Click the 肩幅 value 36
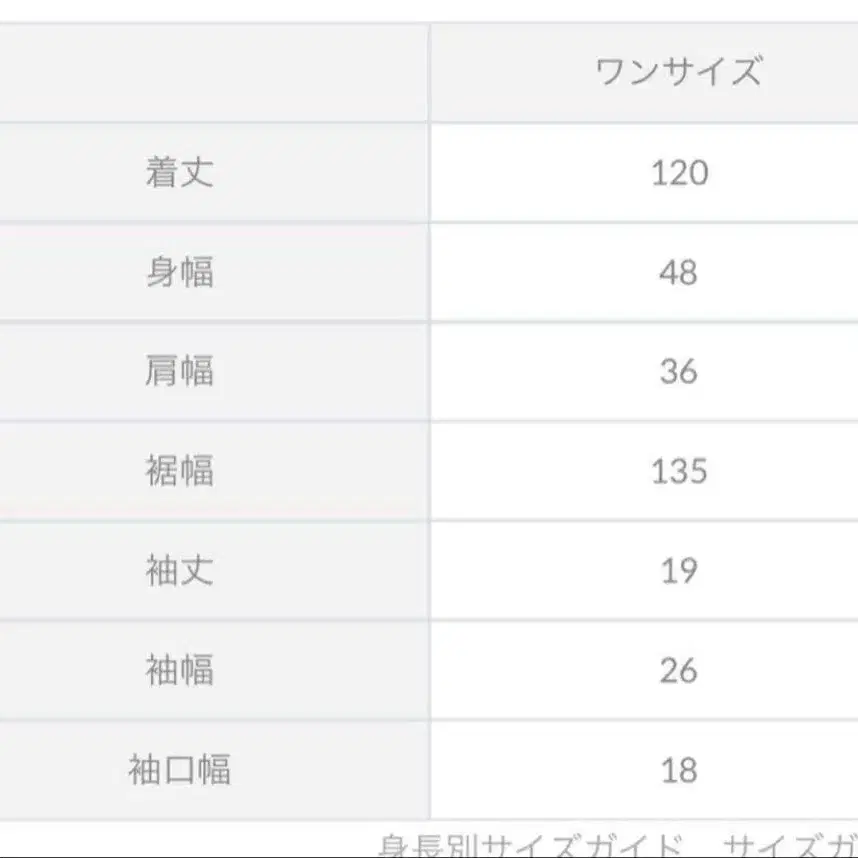Image resolution: width=858 pixels, height=858 pixels. click(x=678, y=371)
